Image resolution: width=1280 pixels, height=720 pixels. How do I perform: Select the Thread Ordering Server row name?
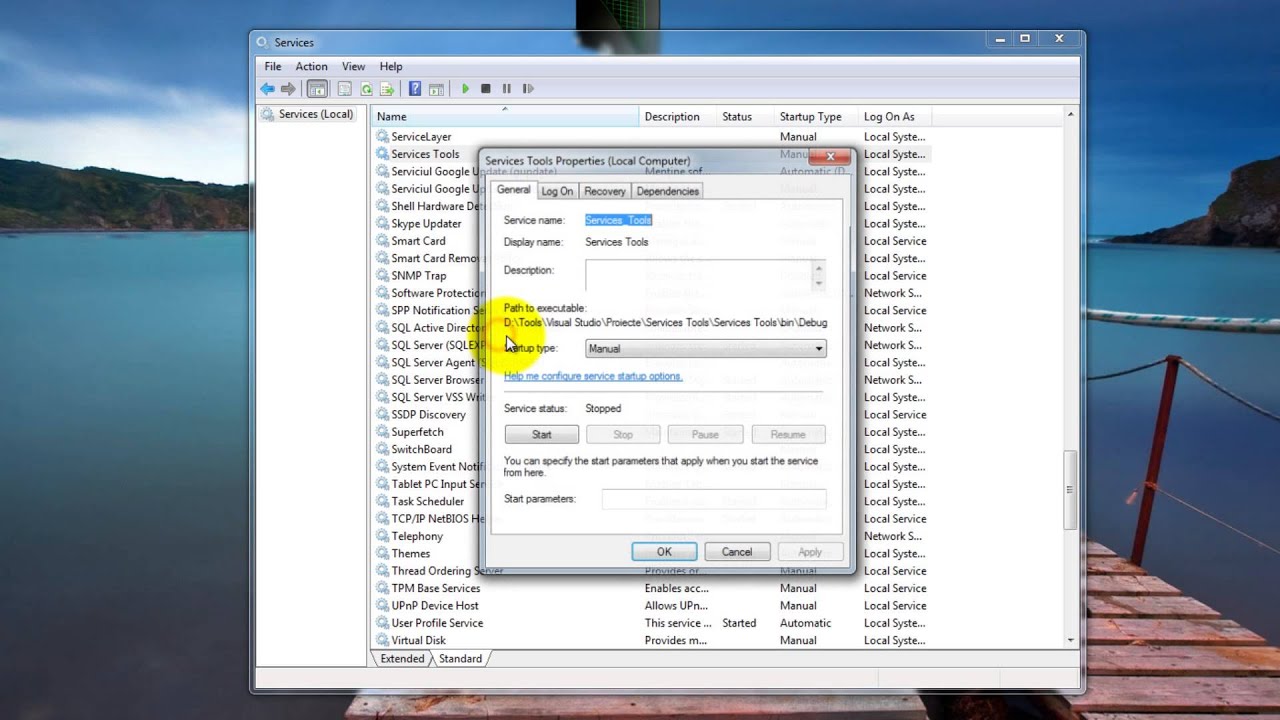(447, 571)
